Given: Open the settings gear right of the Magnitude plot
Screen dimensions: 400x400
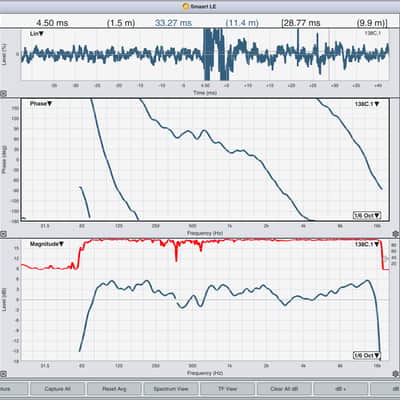Looking at the screenshot, I should pos(396,374).
